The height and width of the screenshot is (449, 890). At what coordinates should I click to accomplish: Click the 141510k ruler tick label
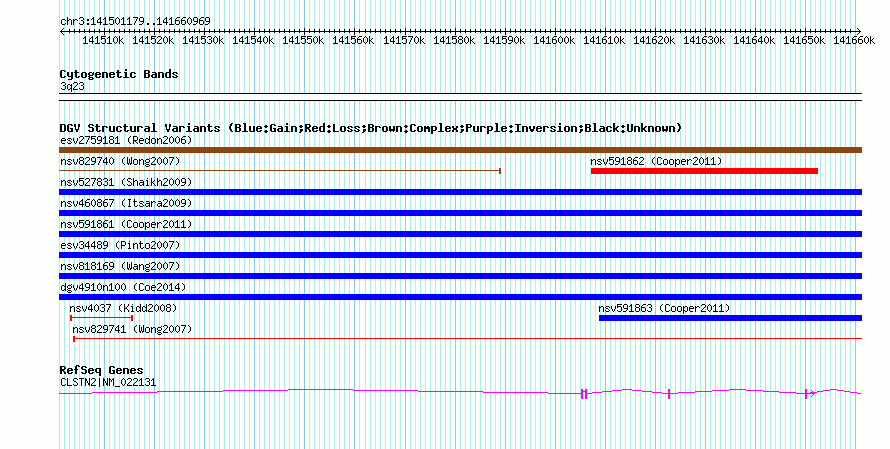click(x=103, y=40)
